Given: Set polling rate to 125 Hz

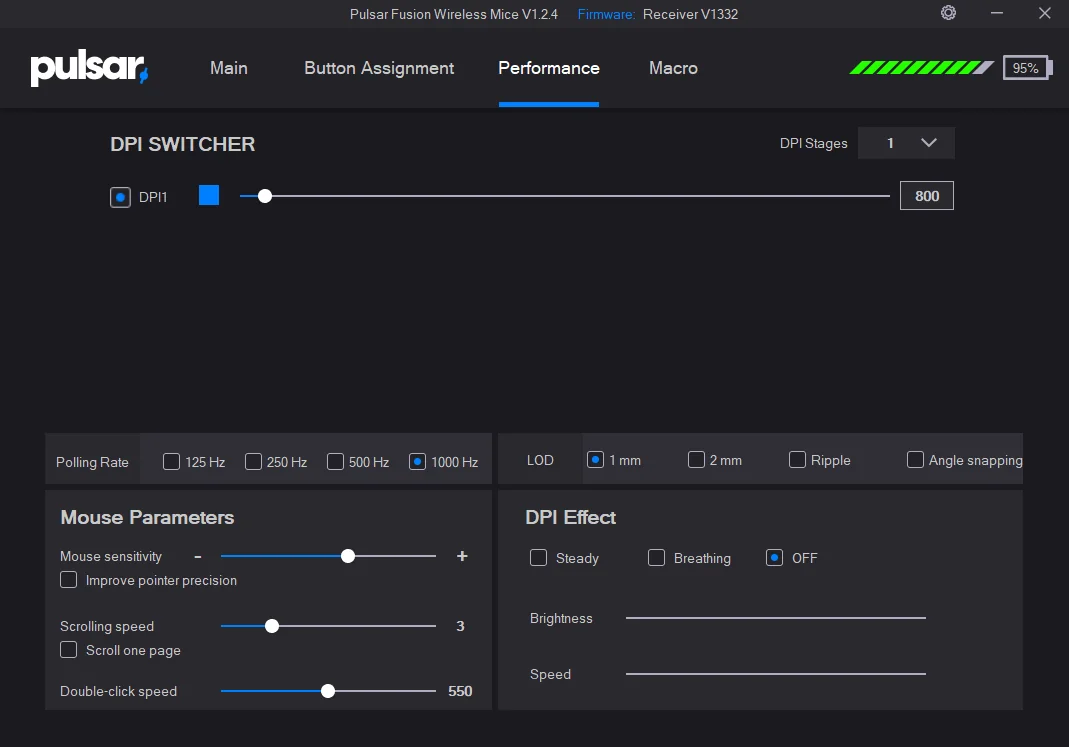Looking at the screenshot, I should click(x=171, y=461).
